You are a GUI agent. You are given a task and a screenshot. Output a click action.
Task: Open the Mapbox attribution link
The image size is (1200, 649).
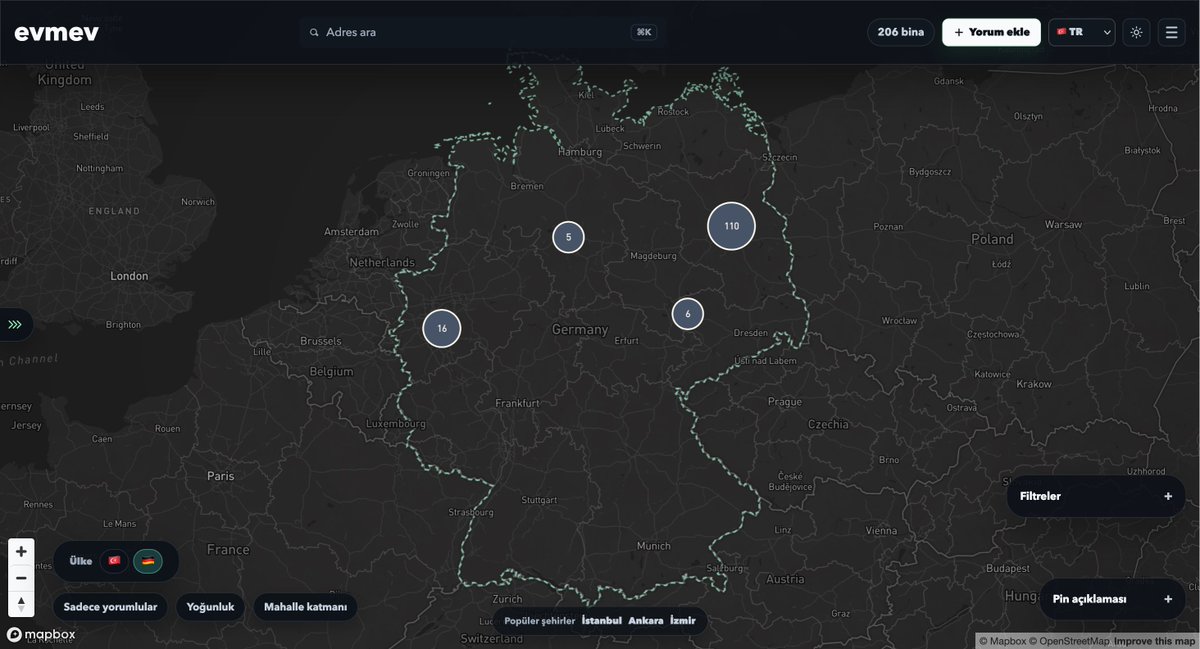click(1002, 641)
